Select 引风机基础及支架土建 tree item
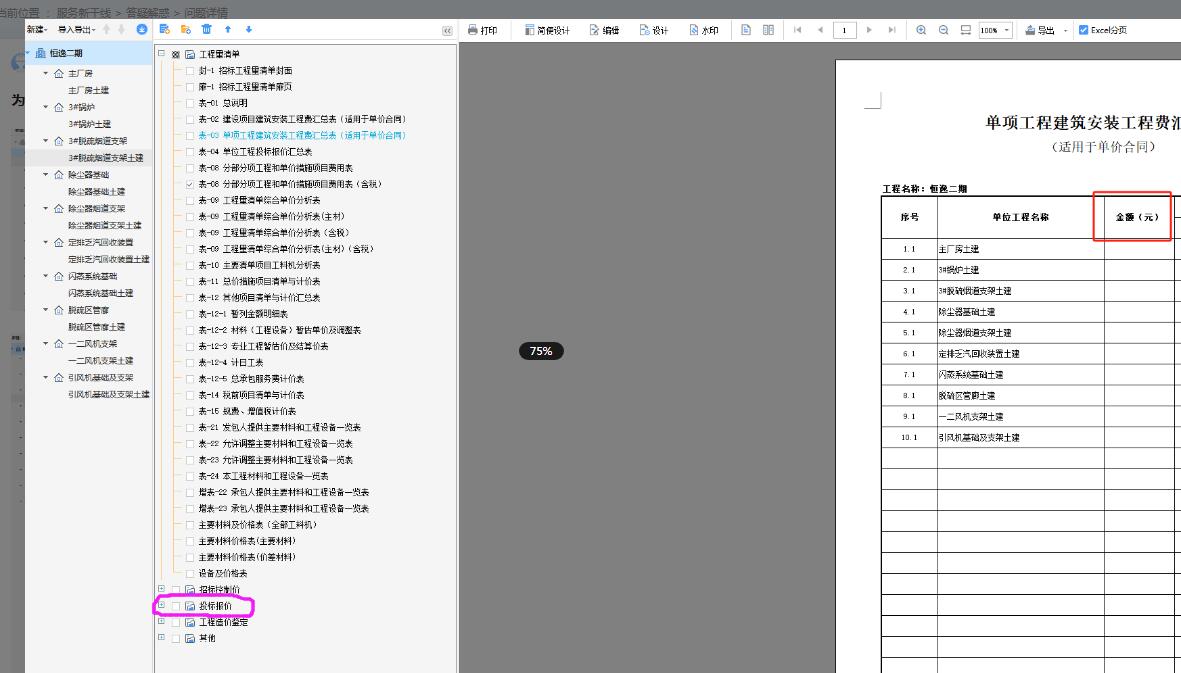1181x673 pixels. pos(109,394)
